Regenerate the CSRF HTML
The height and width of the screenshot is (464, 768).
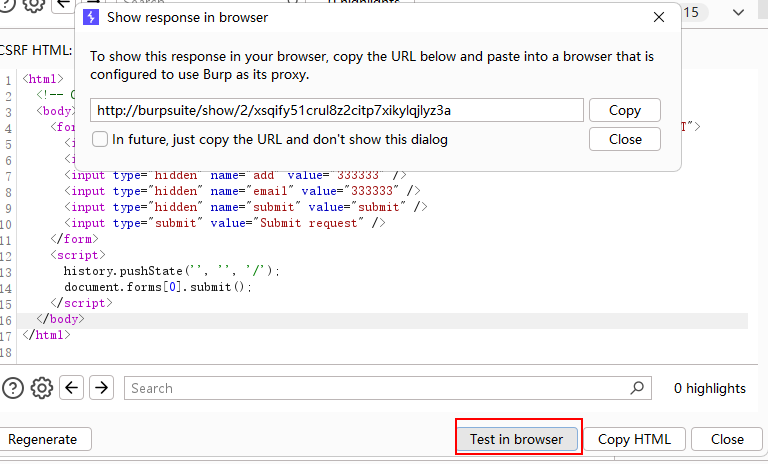click(43, 439)
